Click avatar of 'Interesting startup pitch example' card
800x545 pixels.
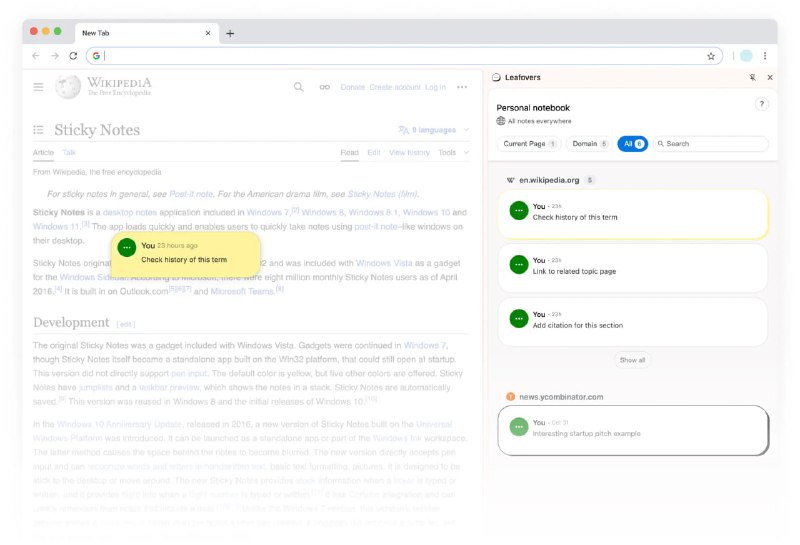pyautogui.click(x=519, y=427)
